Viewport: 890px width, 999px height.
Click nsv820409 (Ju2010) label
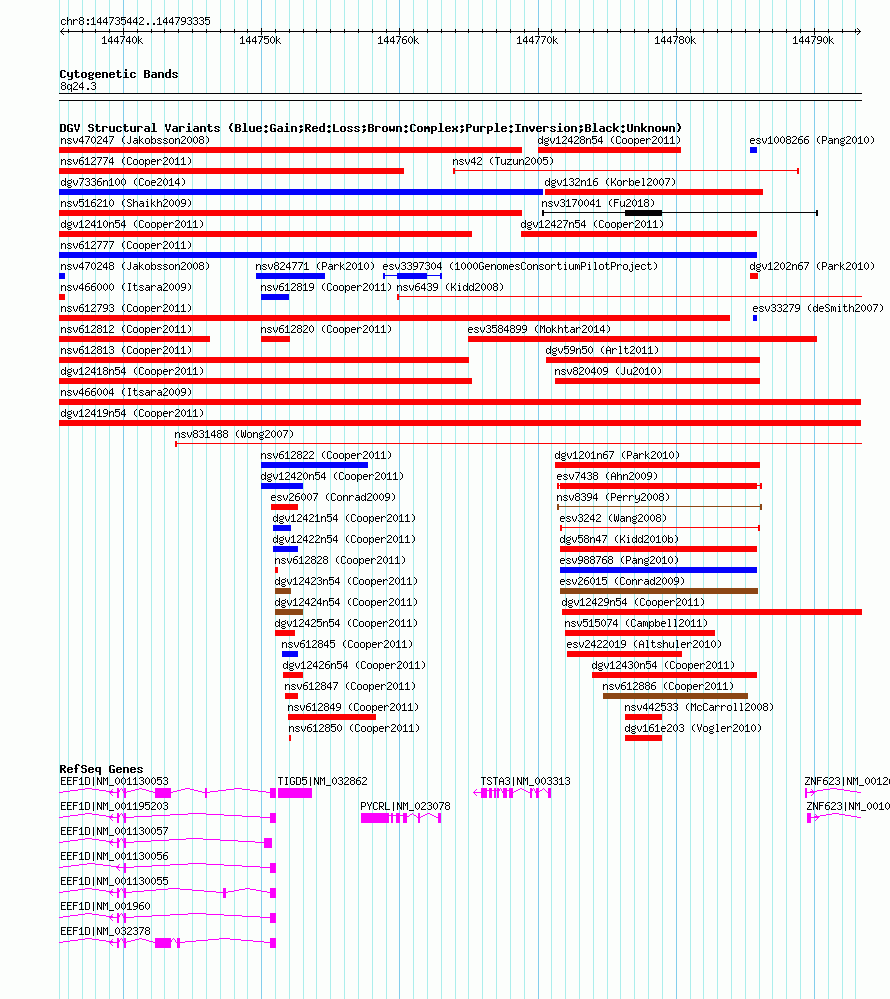608,371
